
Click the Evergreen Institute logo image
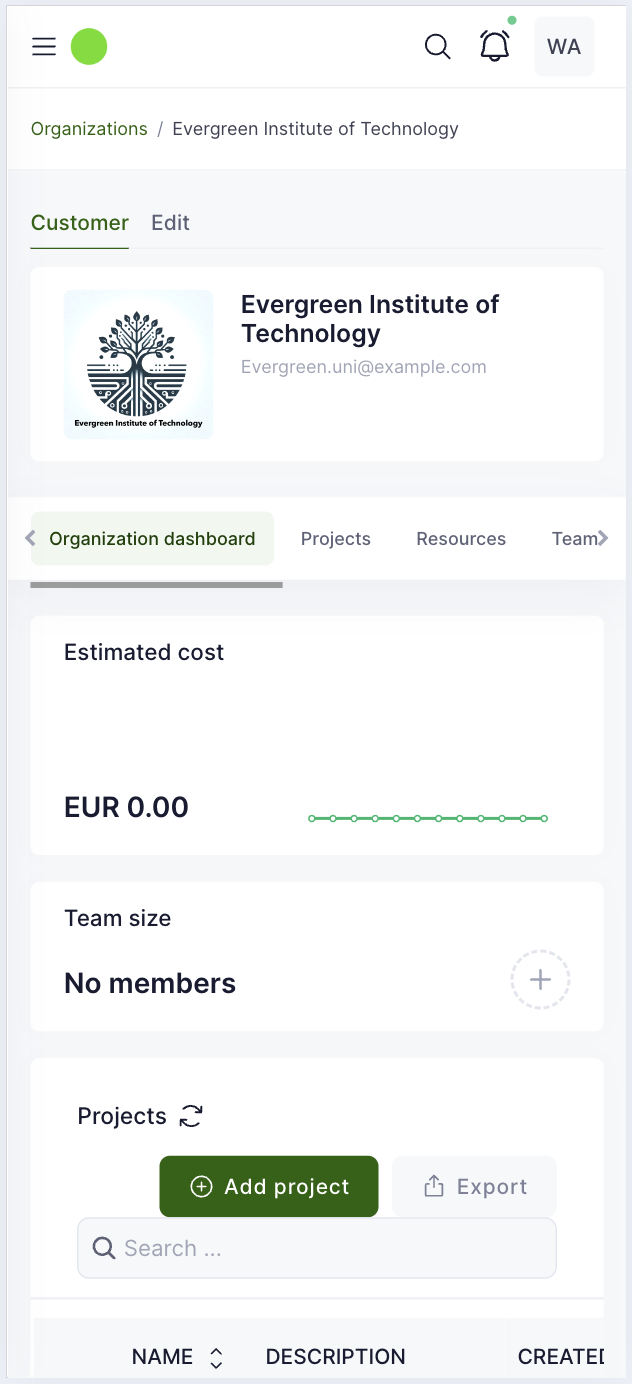[x=139, y=364]
